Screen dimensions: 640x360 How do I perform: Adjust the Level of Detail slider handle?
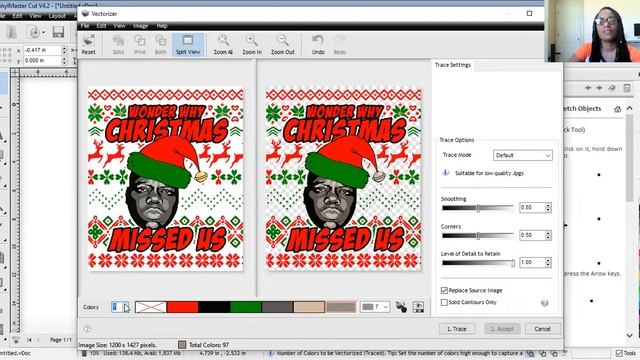513,263
